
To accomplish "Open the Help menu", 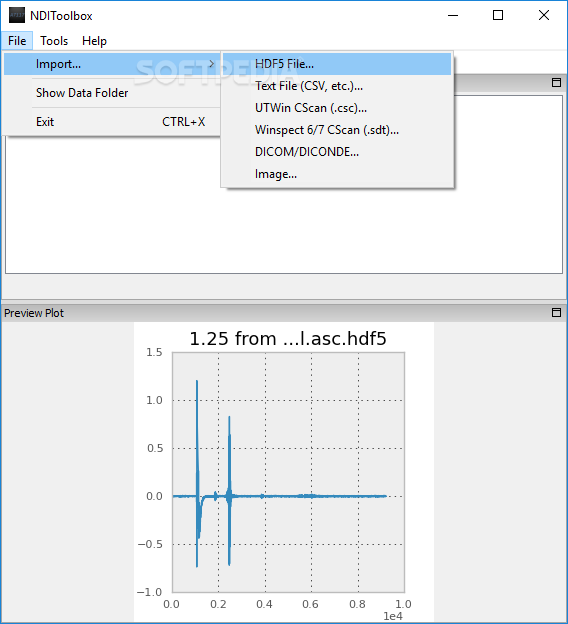I will [x=94, y=41].
